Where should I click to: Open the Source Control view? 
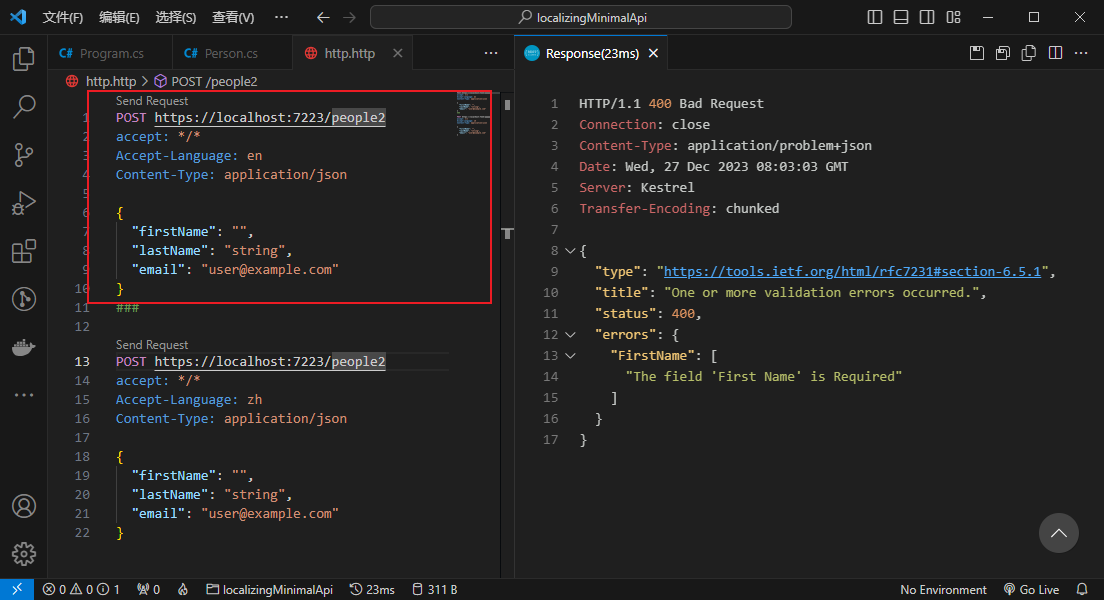tap(24, 155)
